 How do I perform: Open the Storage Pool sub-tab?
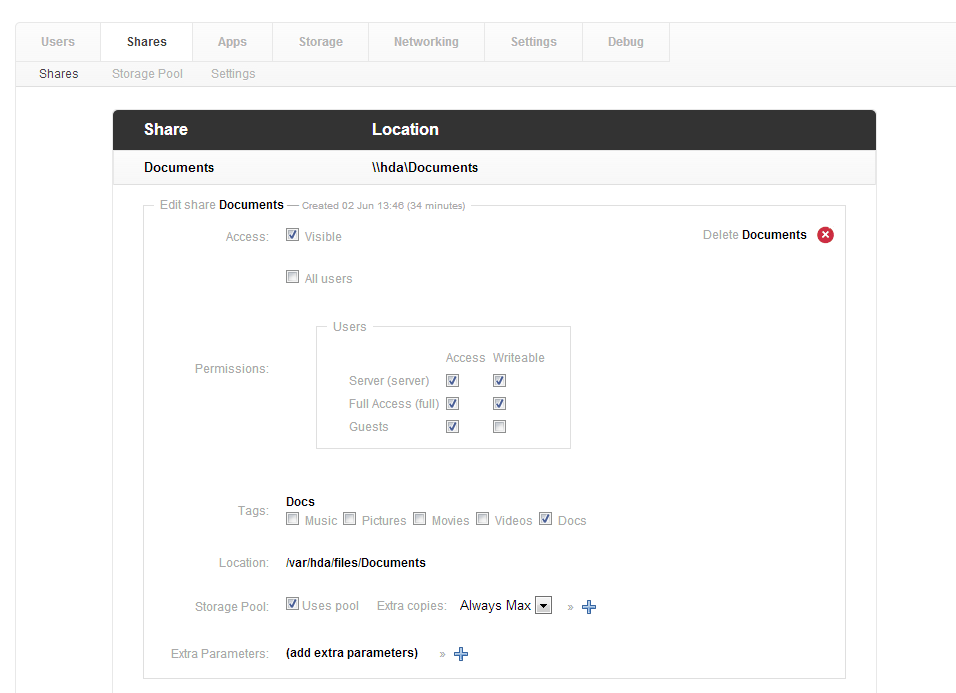(x=147, y=74)
